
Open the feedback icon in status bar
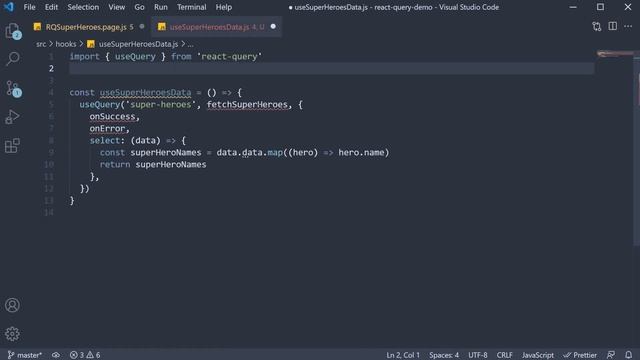(x=611, y=355)
